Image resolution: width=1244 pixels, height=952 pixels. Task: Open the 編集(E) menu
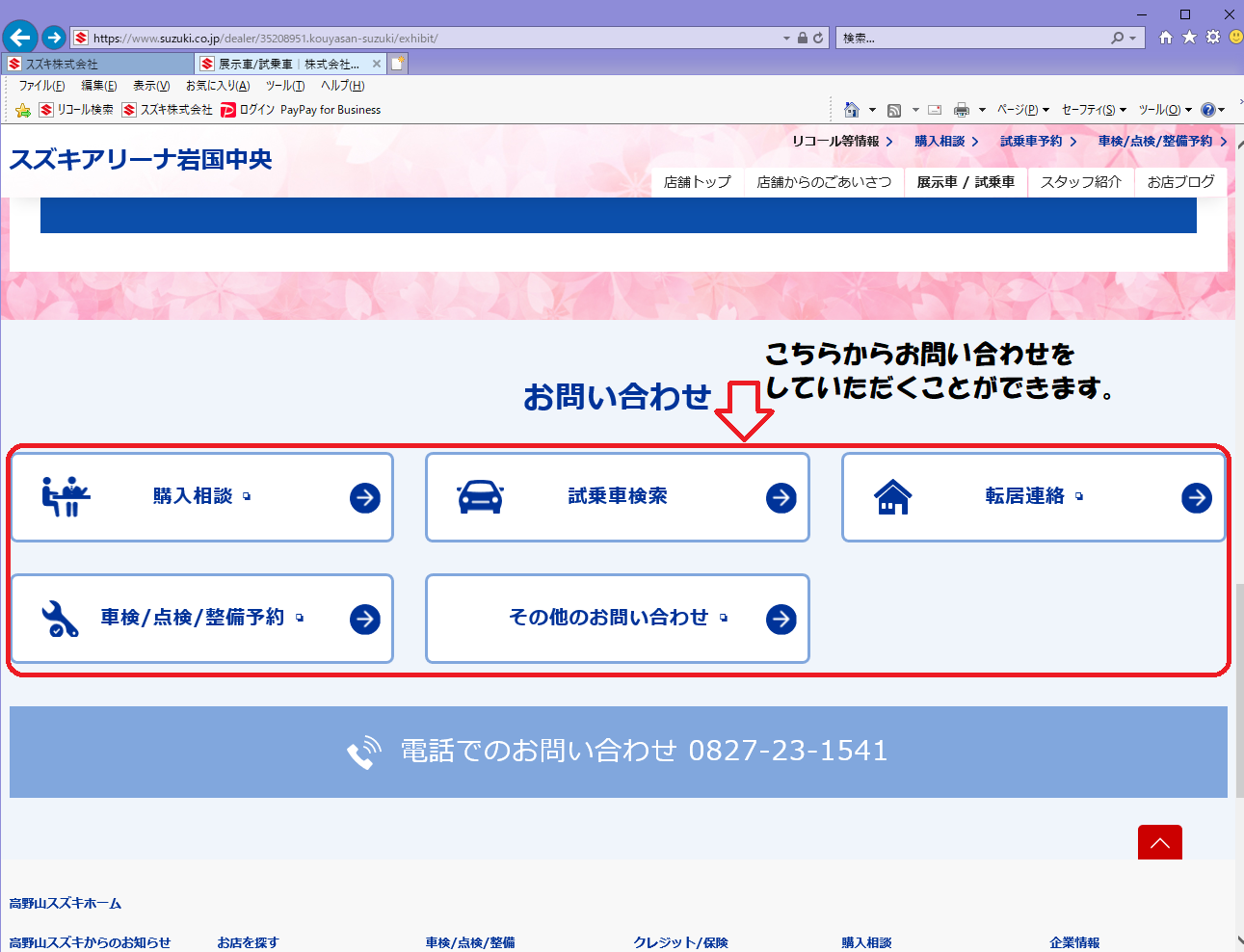coord(99,86)
